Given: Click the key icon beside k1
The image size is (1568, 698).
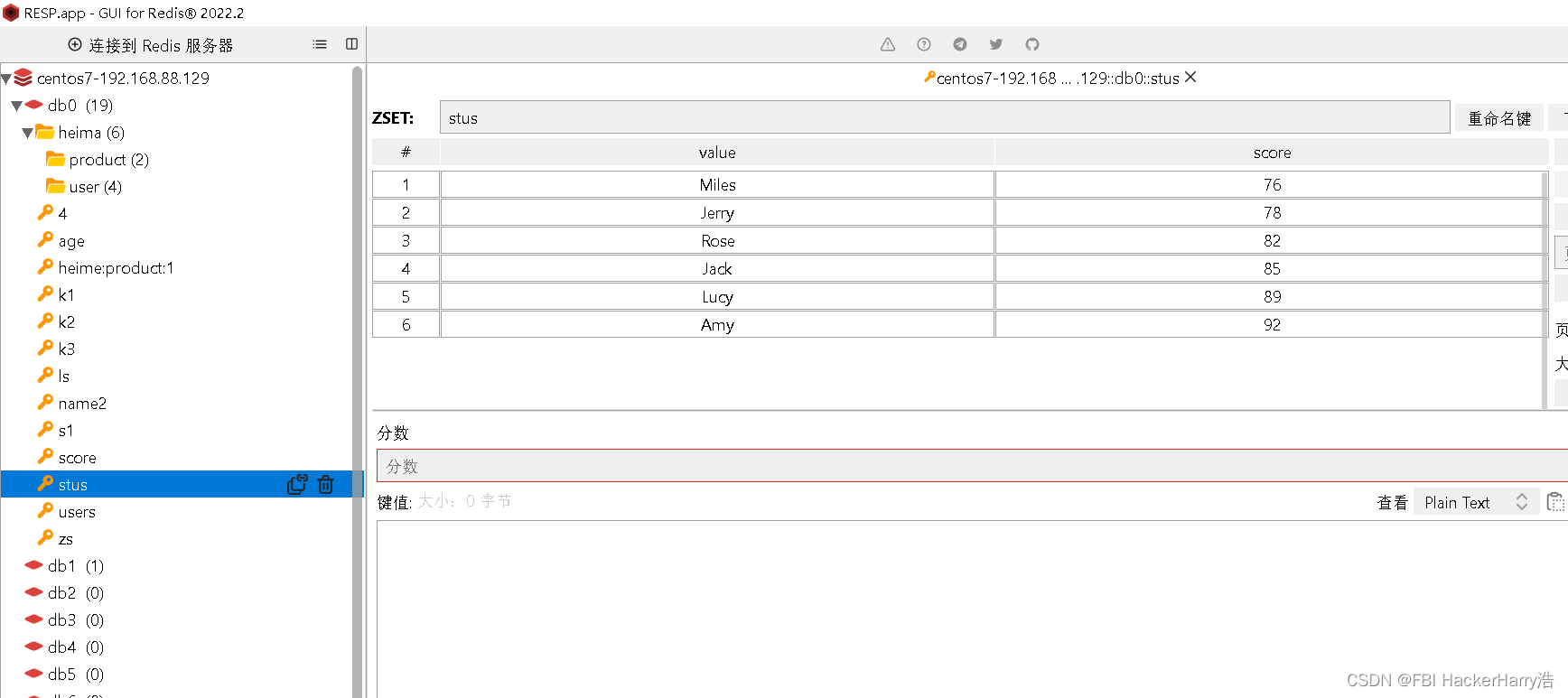Looking at the screenshot, I should 45,294.
